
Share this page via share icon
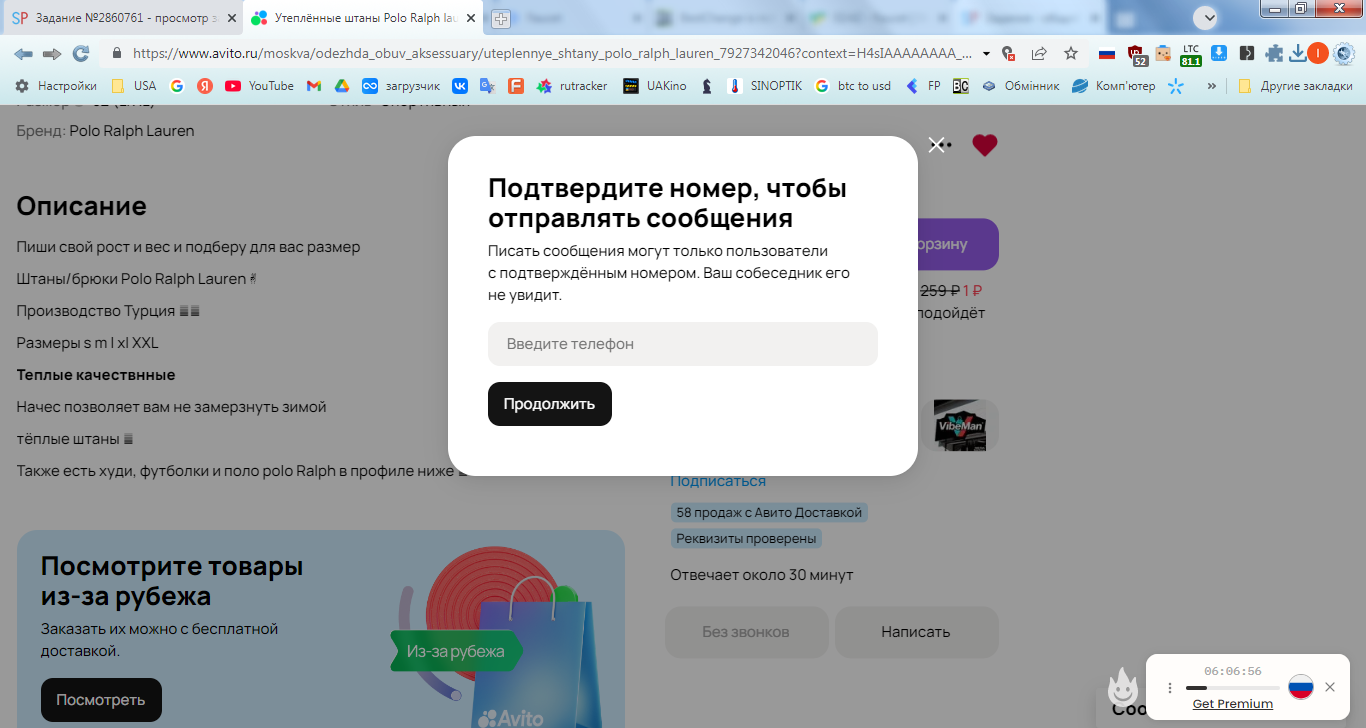click(1039, 53)
